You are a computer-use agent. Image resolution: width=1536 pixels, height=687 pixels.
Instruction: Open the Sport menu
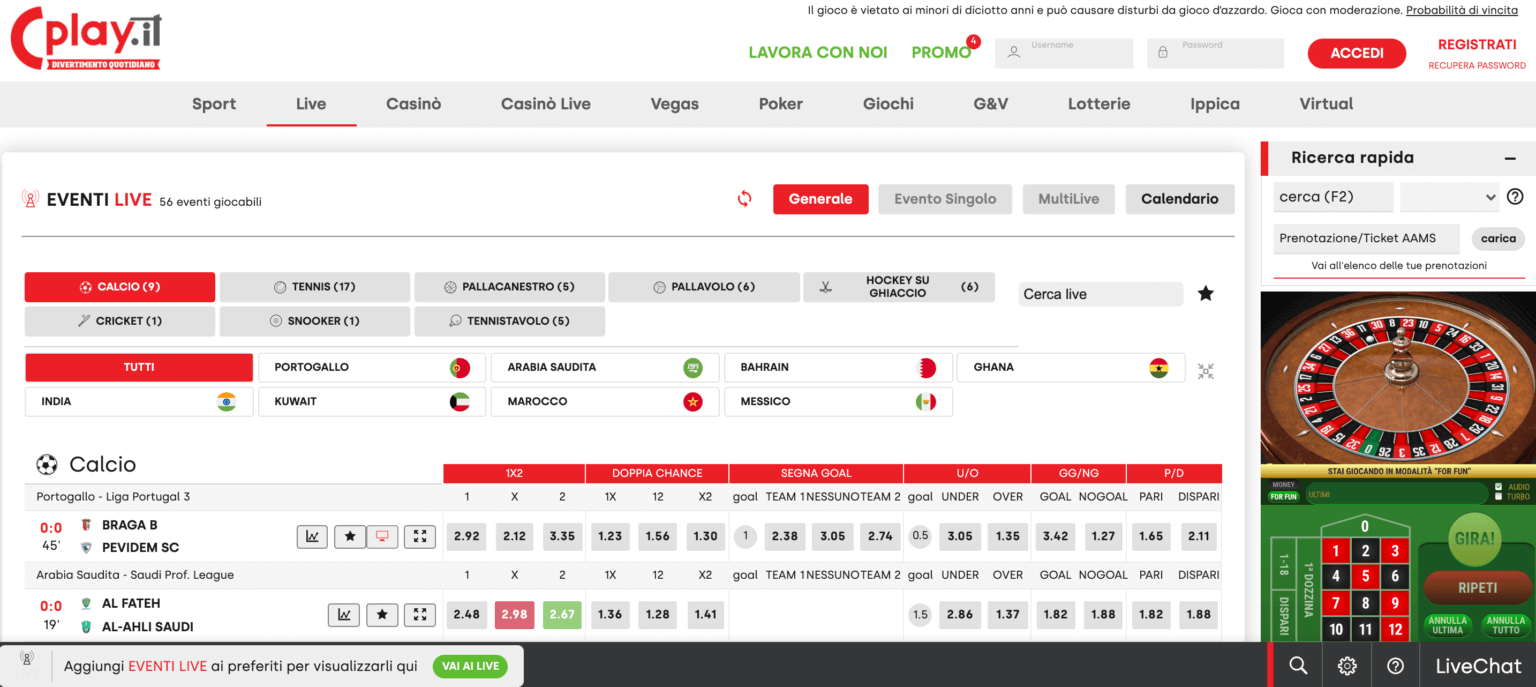[x=214, y=104]
